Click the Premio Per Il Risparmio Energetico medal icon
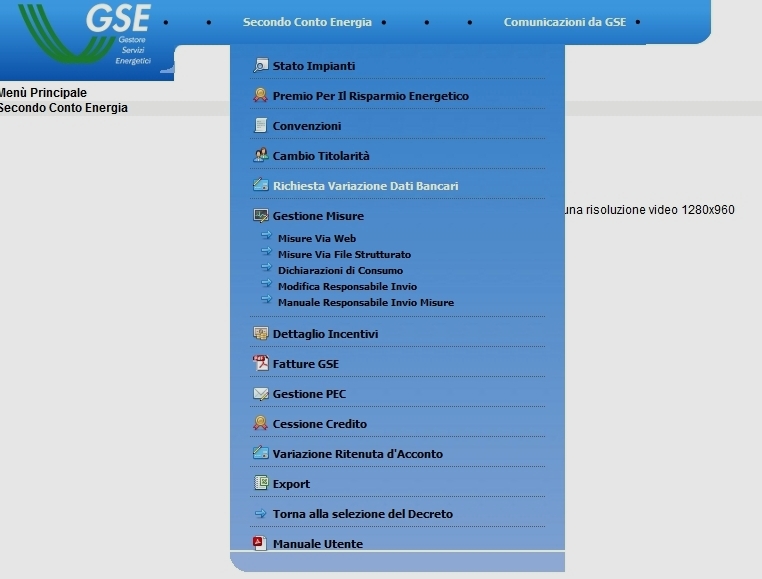The height and width of the screenshot is (579, 762). tap(260, 95)
